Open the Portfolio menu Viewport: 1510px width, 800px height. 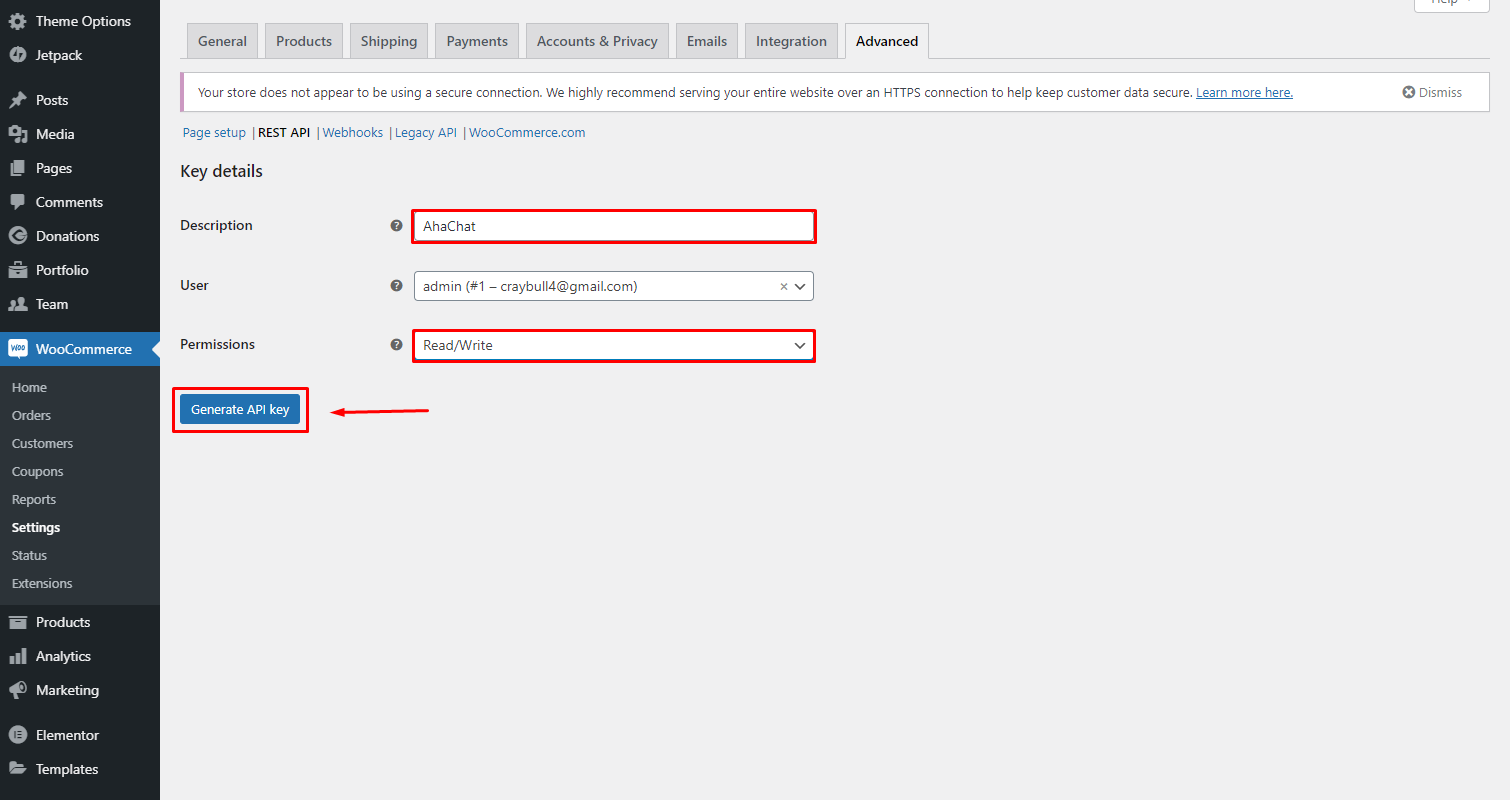coord(80,270)
